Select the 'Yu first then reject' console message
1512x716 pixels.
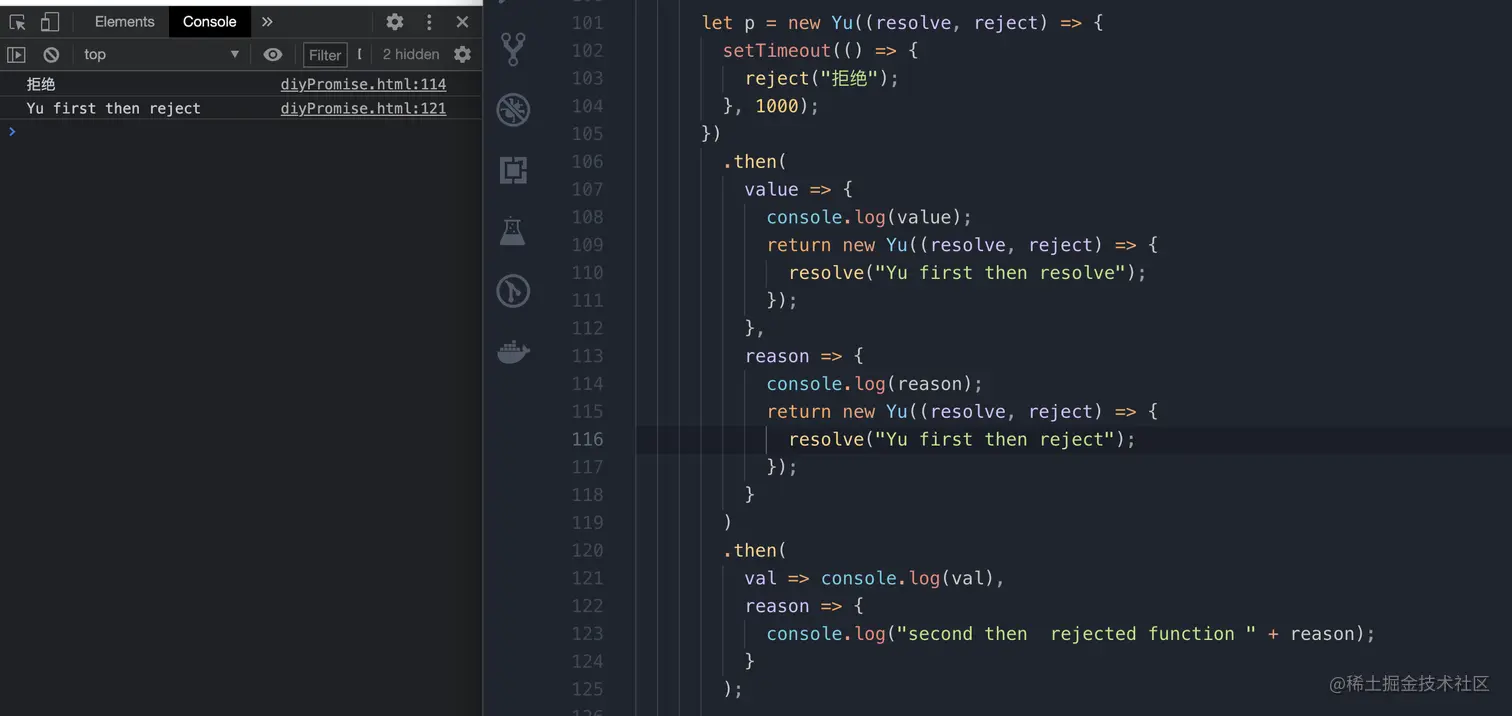click(x=113, y=108)
